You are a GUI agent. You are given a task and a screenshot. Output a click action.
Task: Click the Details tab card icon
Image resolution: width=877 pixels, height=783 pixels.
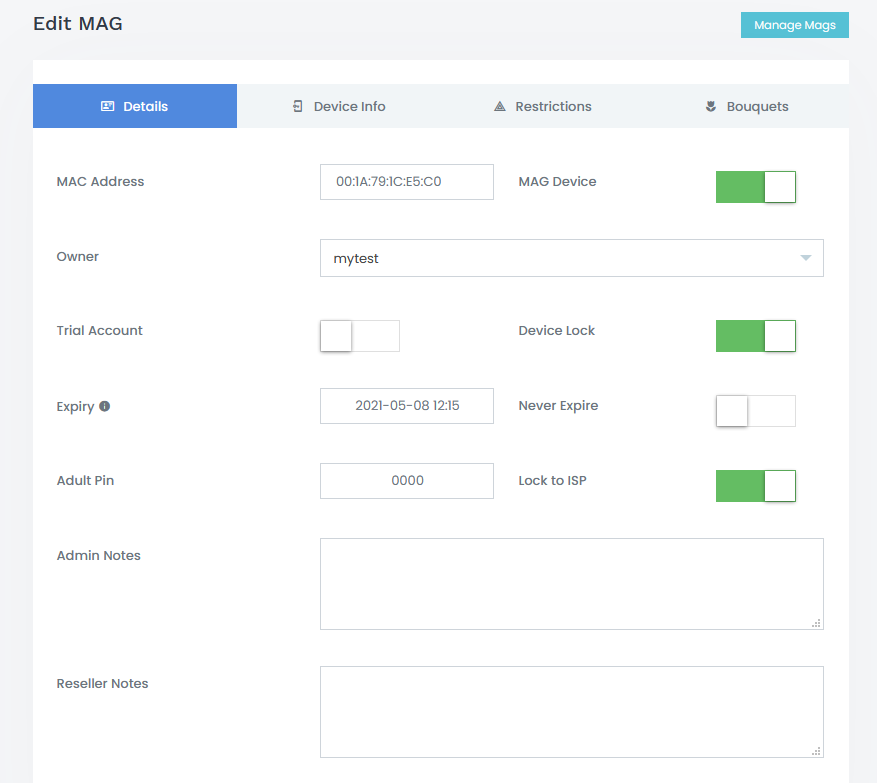108,107
